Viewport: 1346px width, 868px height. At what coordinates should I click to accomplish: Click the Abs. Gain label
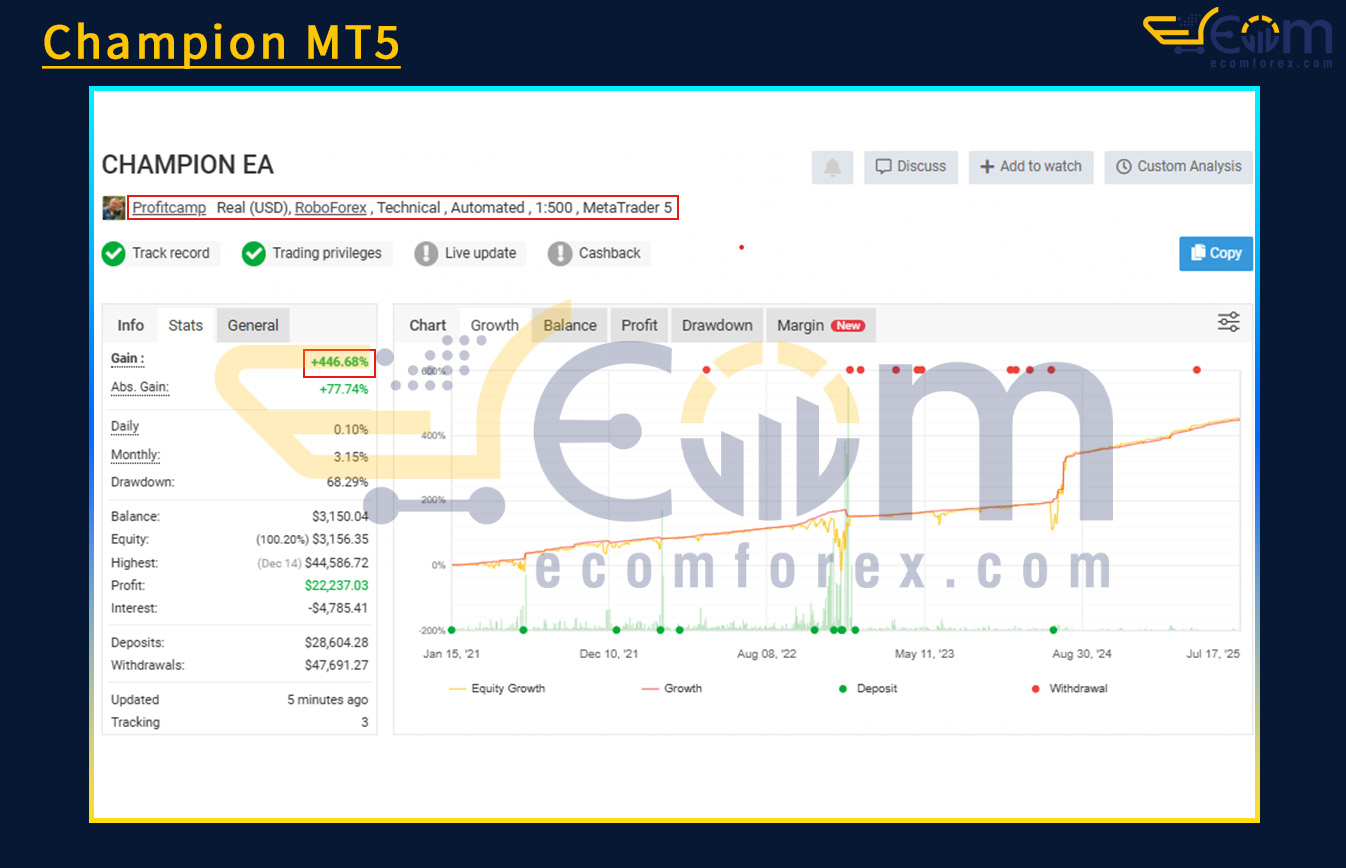click(140, 387)
